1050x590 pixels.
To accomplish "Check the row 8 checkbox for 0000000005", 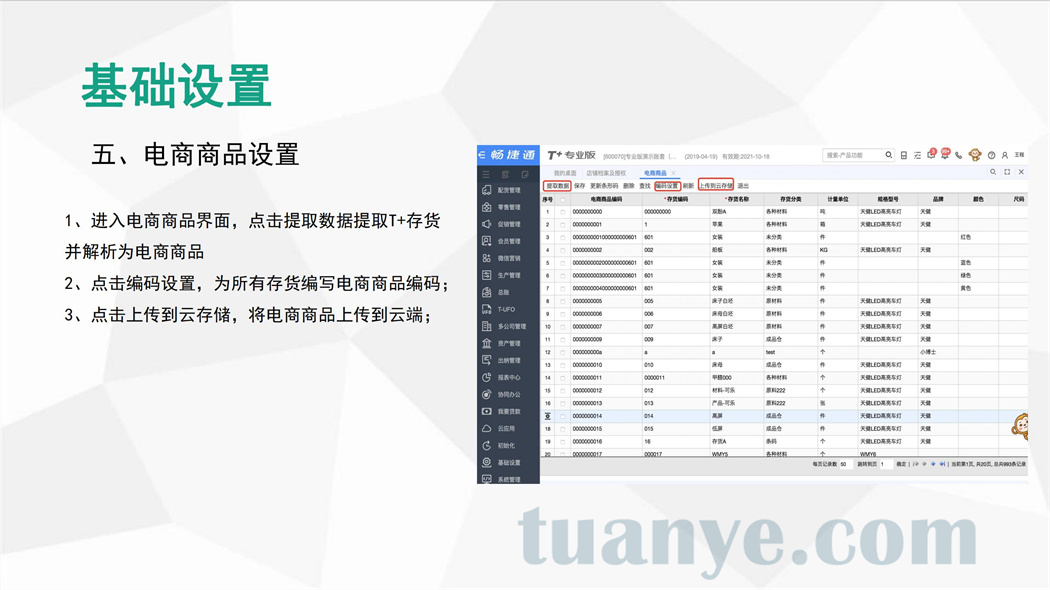I will click(562, 301).
